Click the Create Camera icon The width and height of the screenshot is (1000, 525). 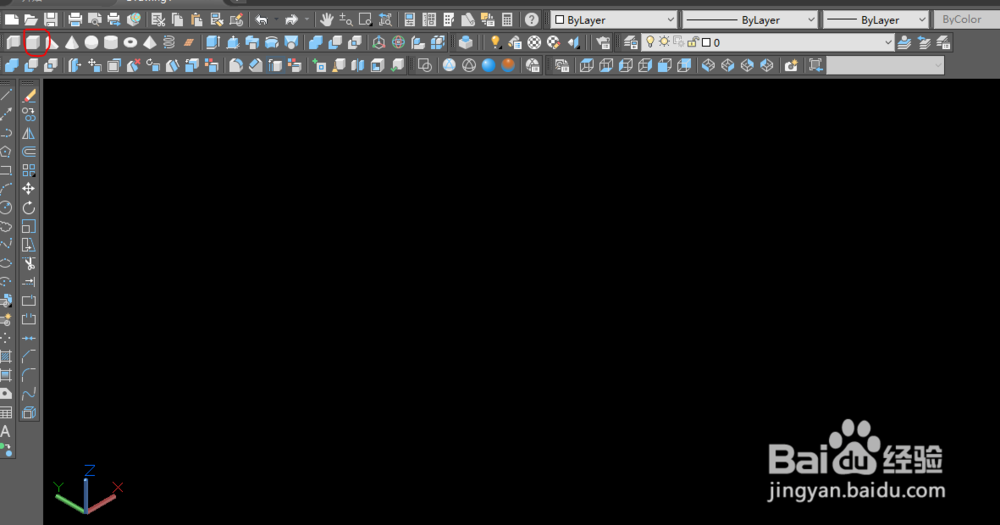791,66
